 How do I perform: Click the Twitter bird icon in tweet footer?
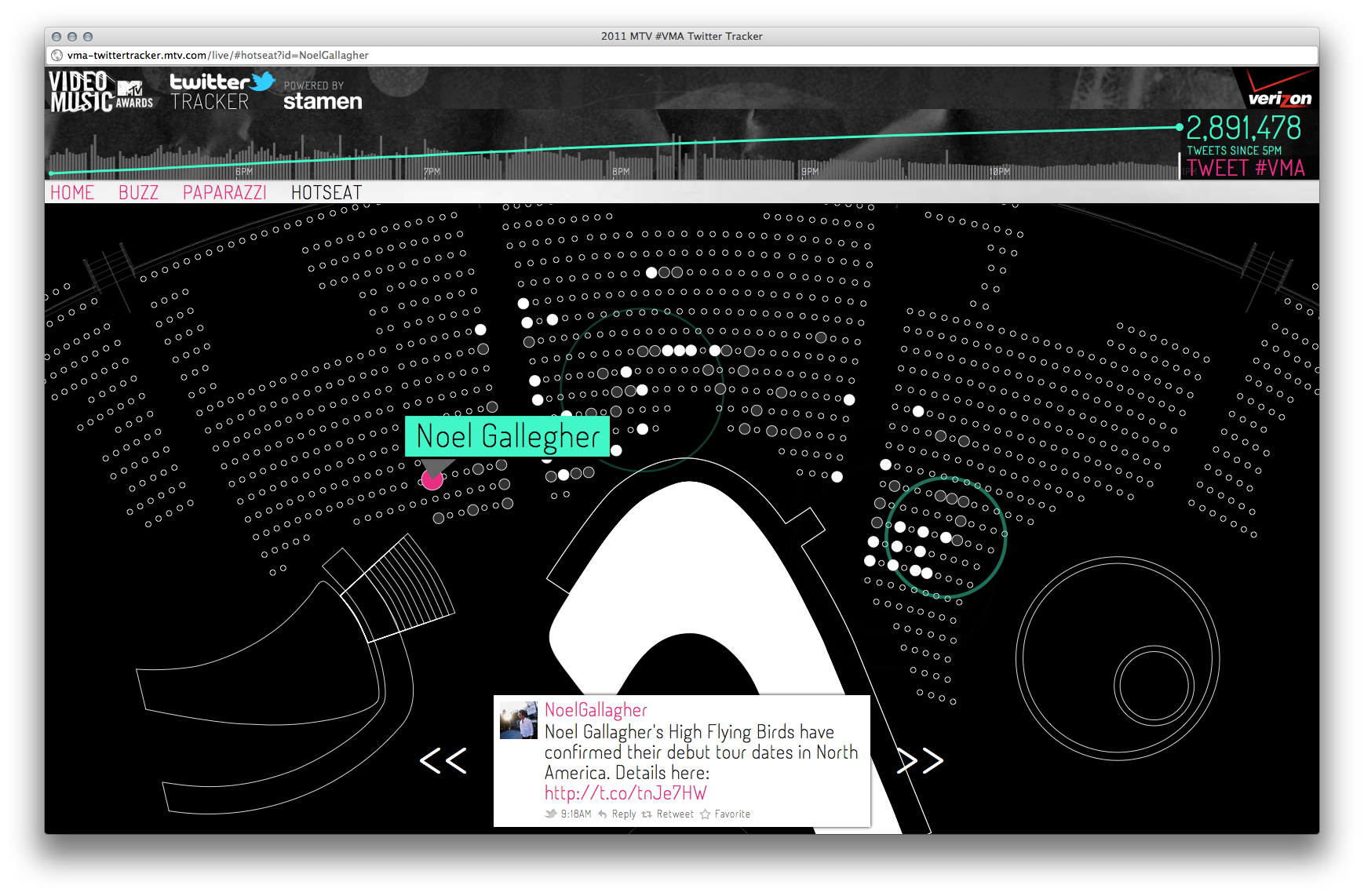click(x=551, y=814)
